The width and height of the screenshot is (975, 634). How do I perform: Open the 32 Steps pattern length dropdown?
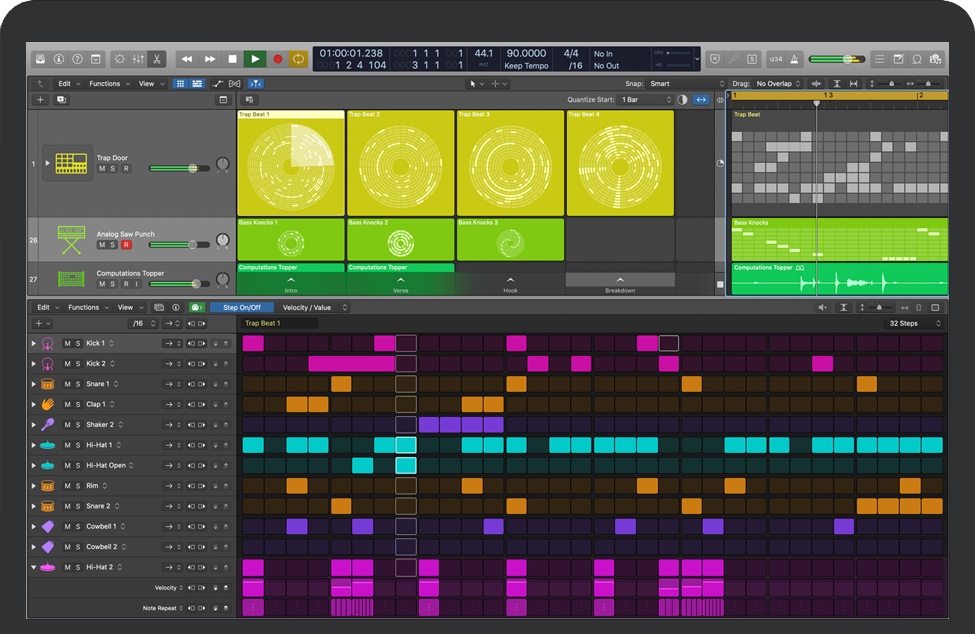[x=915, y=324]
